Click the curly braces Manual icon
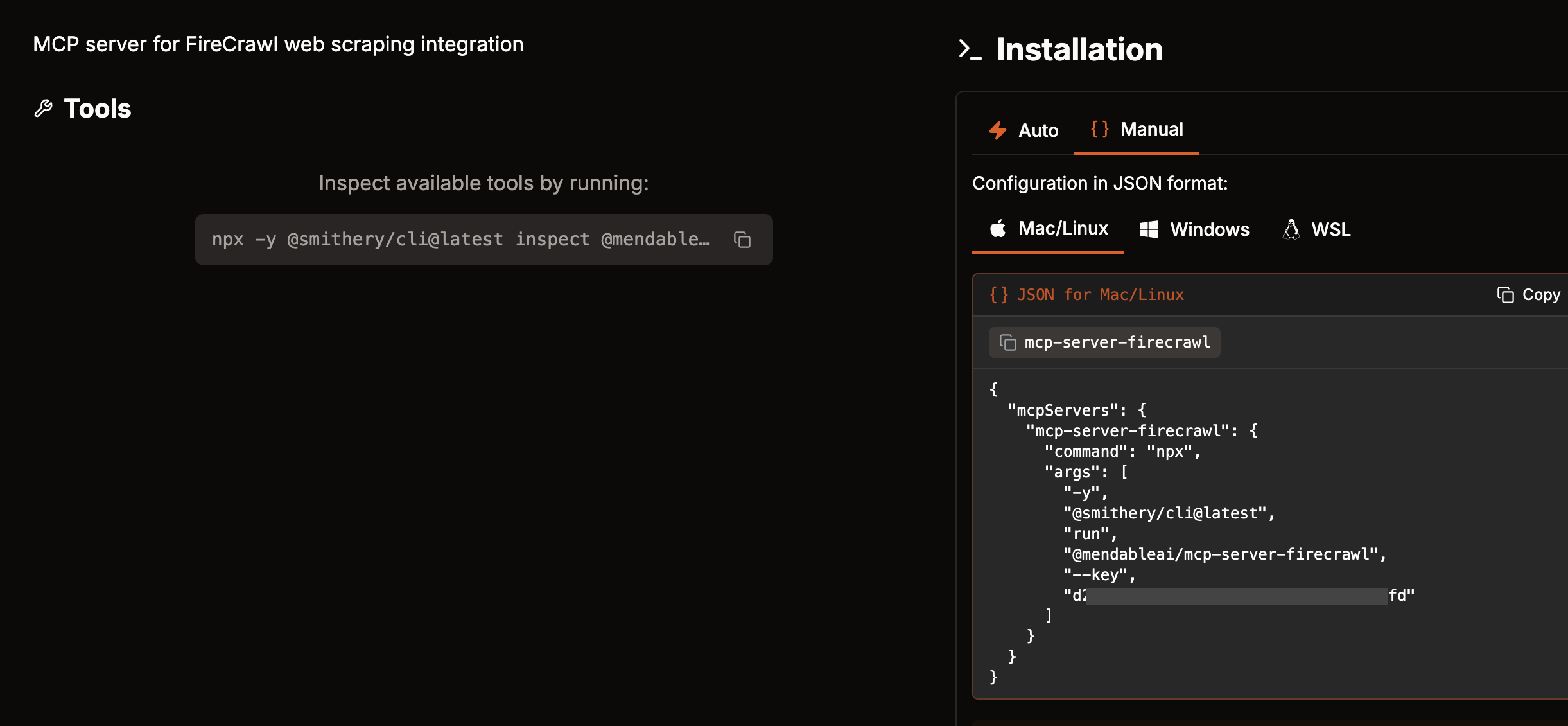Screen dimensions: 1568x726 [x=1100, y=129]
